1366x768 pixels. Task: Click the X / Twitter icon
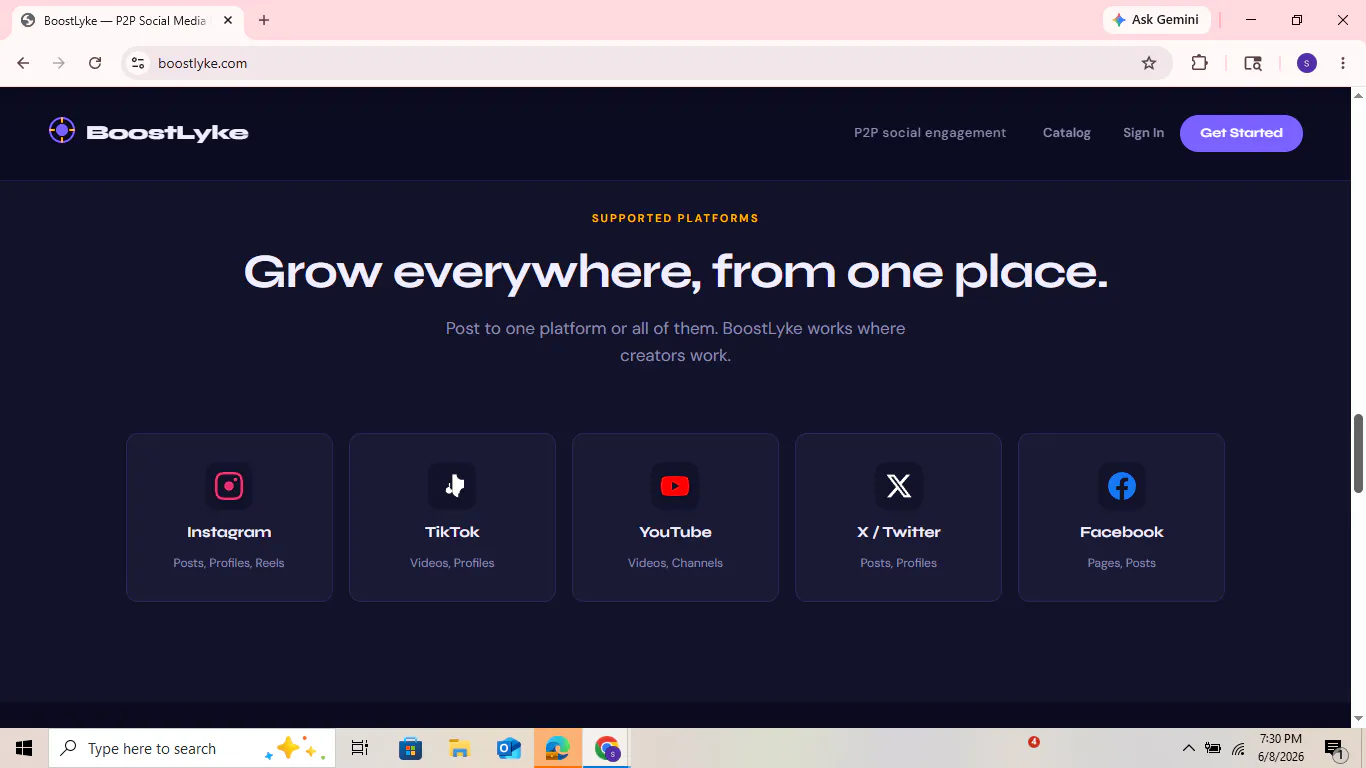[898, 486]
